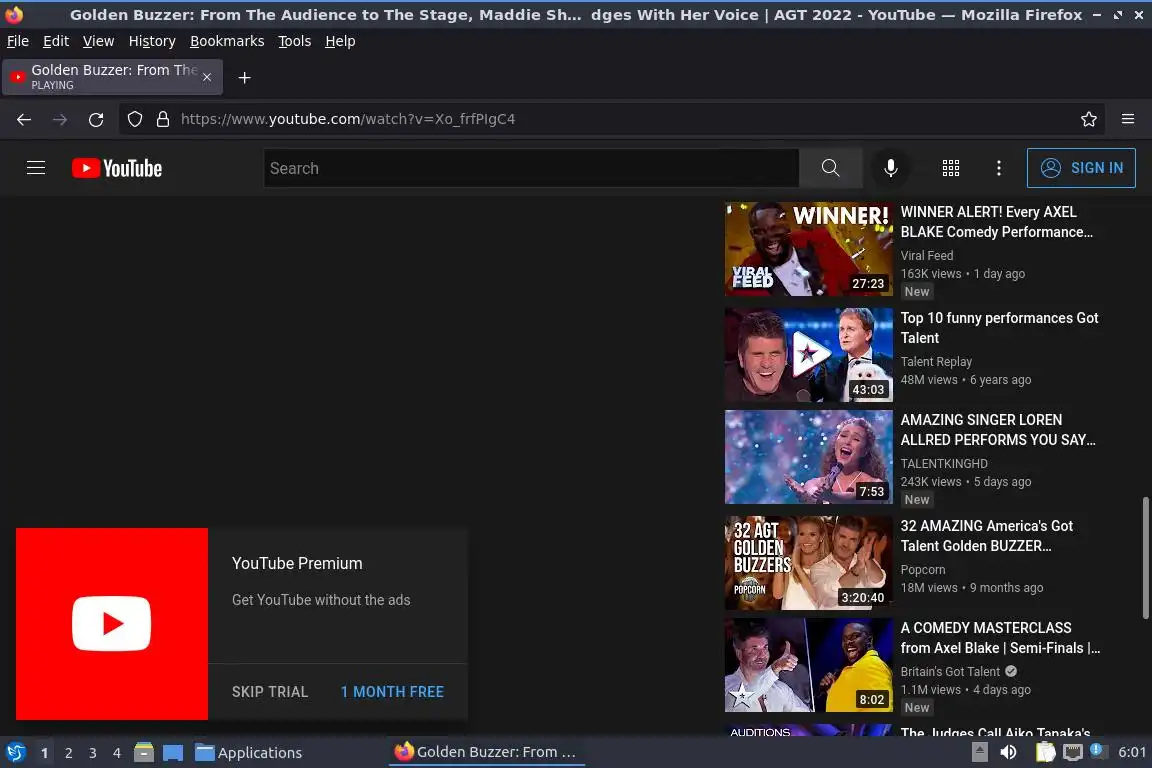Start voice search with microphone icon

tap(890, 168)
